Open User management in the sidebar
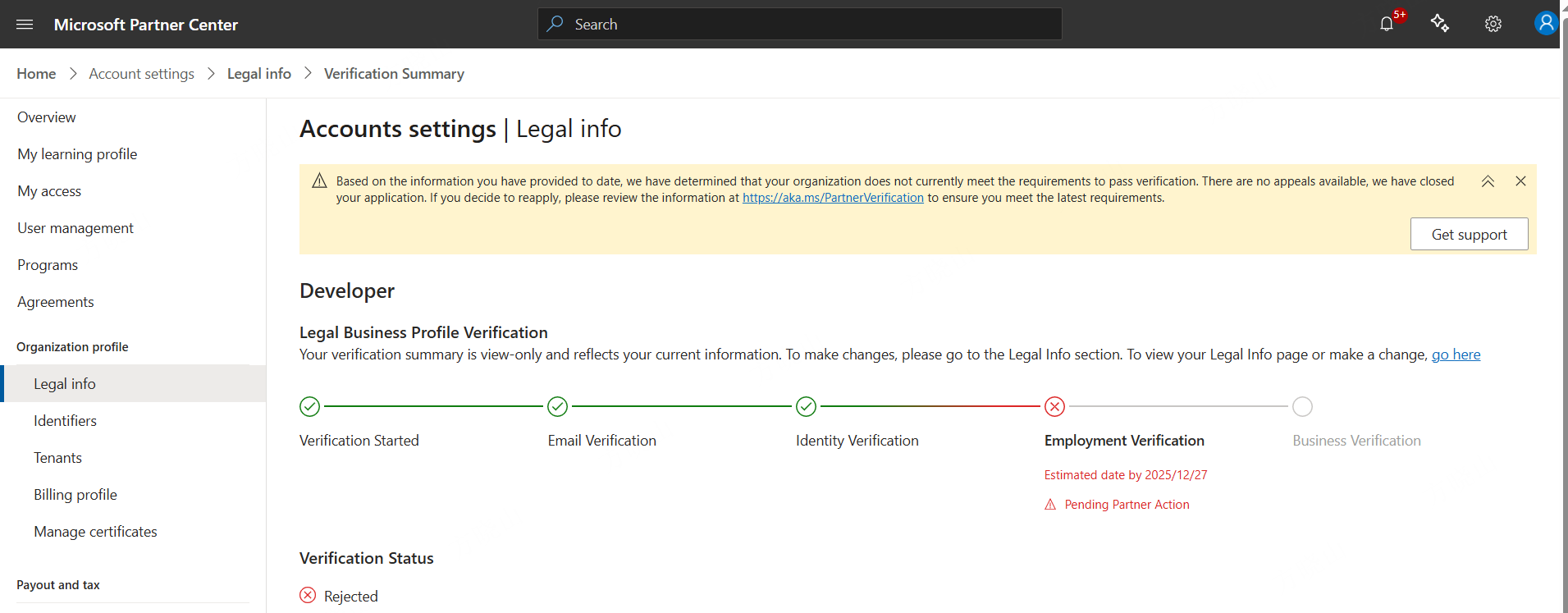 (75, 228)
